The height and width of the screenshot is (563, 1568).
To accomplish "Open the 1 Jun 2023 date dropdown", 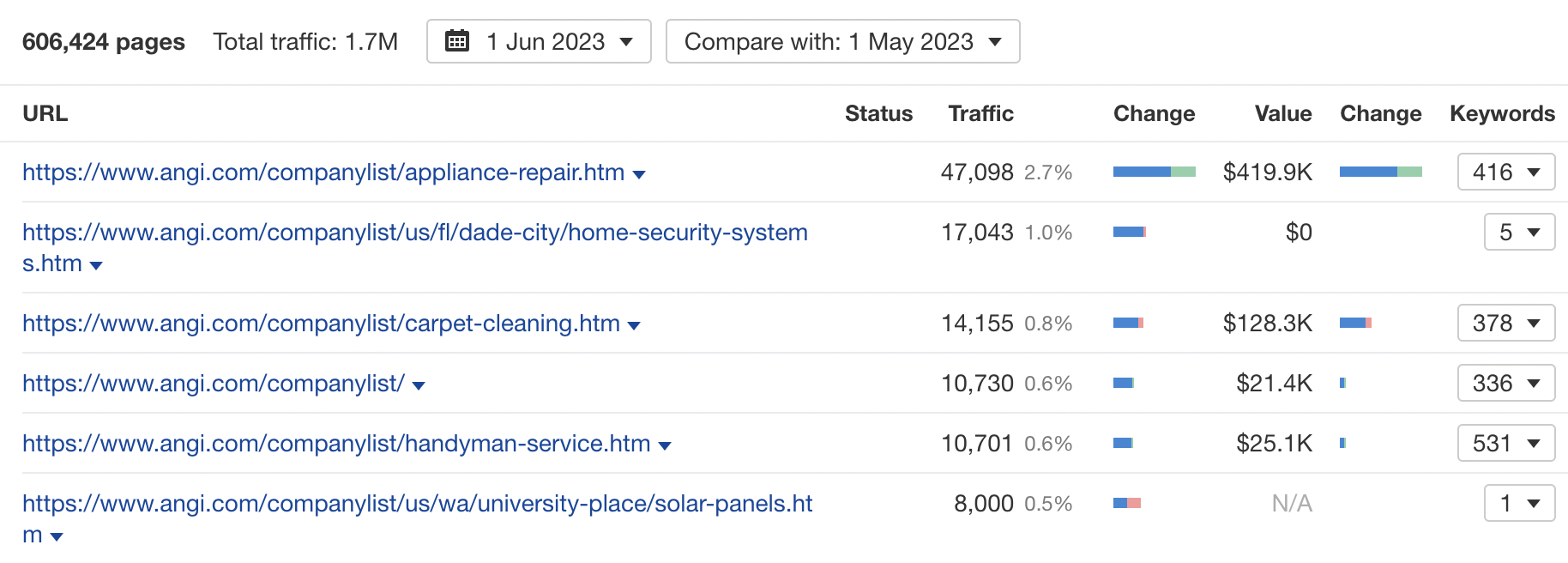I will click(x=539, y=41).
